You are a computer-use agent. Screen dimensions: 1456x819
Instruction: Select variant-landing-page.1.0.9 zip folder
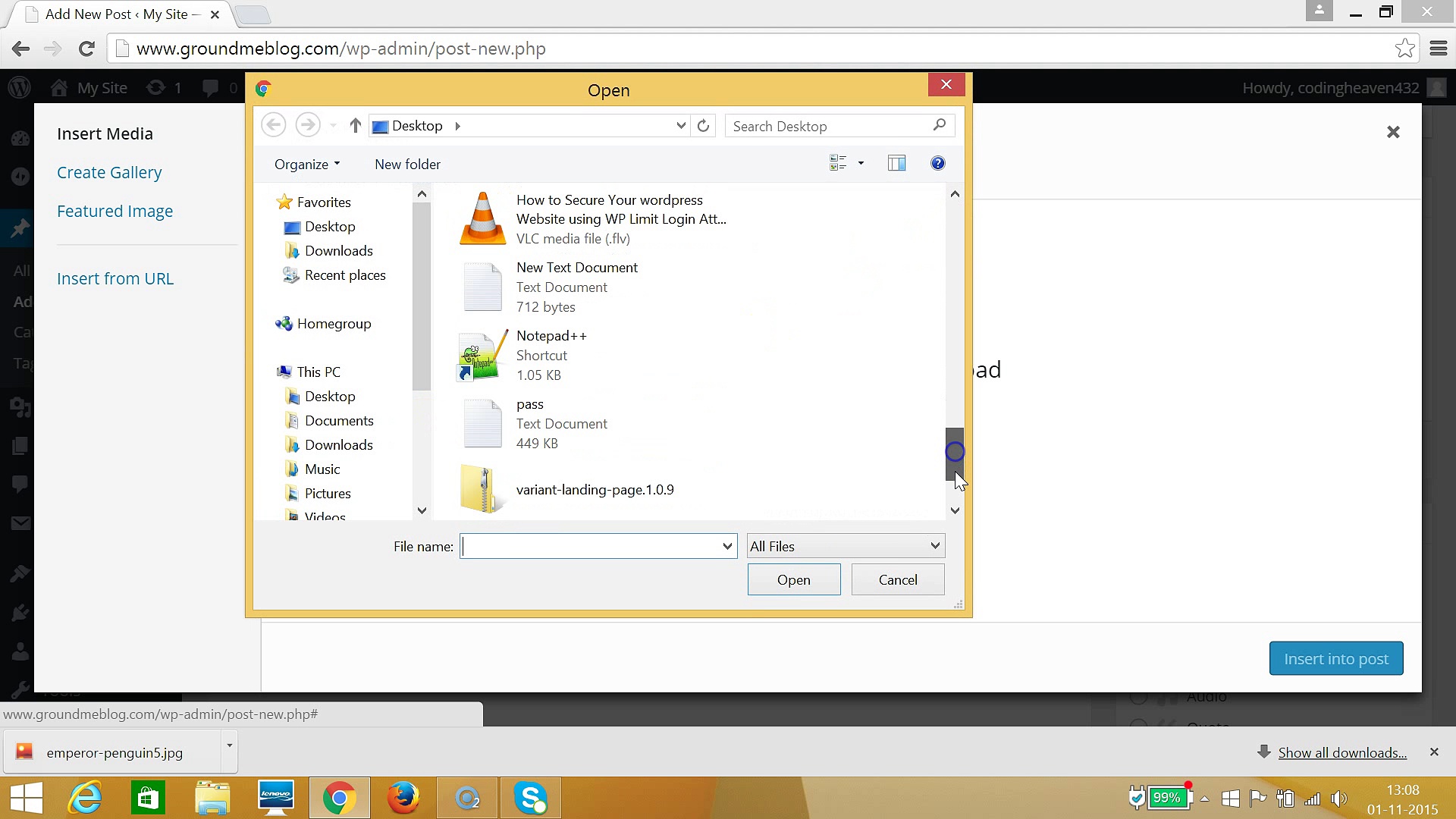point(595,490)
